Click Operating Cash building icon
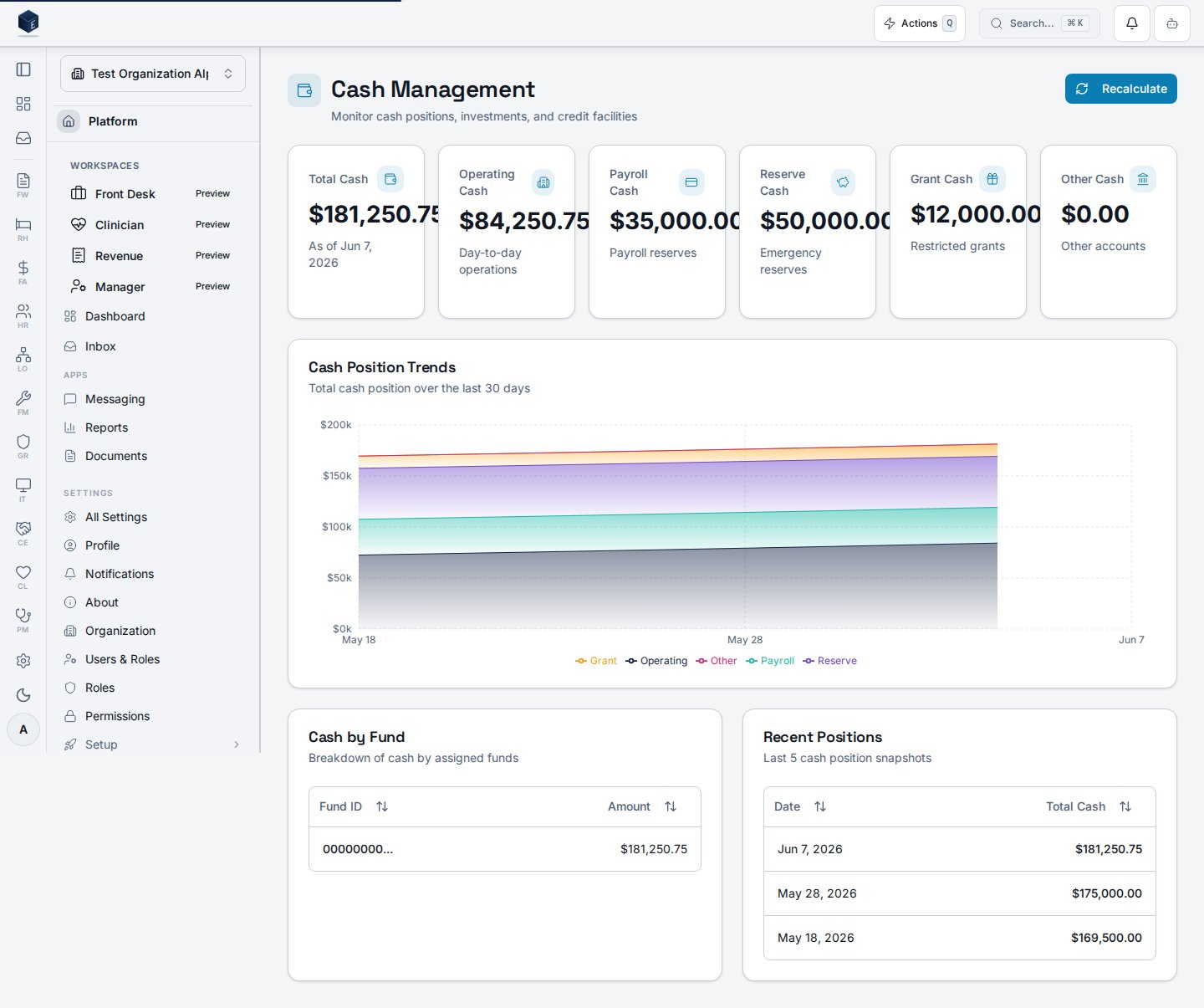Screen dimensions: 1204x1008 pyautogui.click(x=543, y=182)
